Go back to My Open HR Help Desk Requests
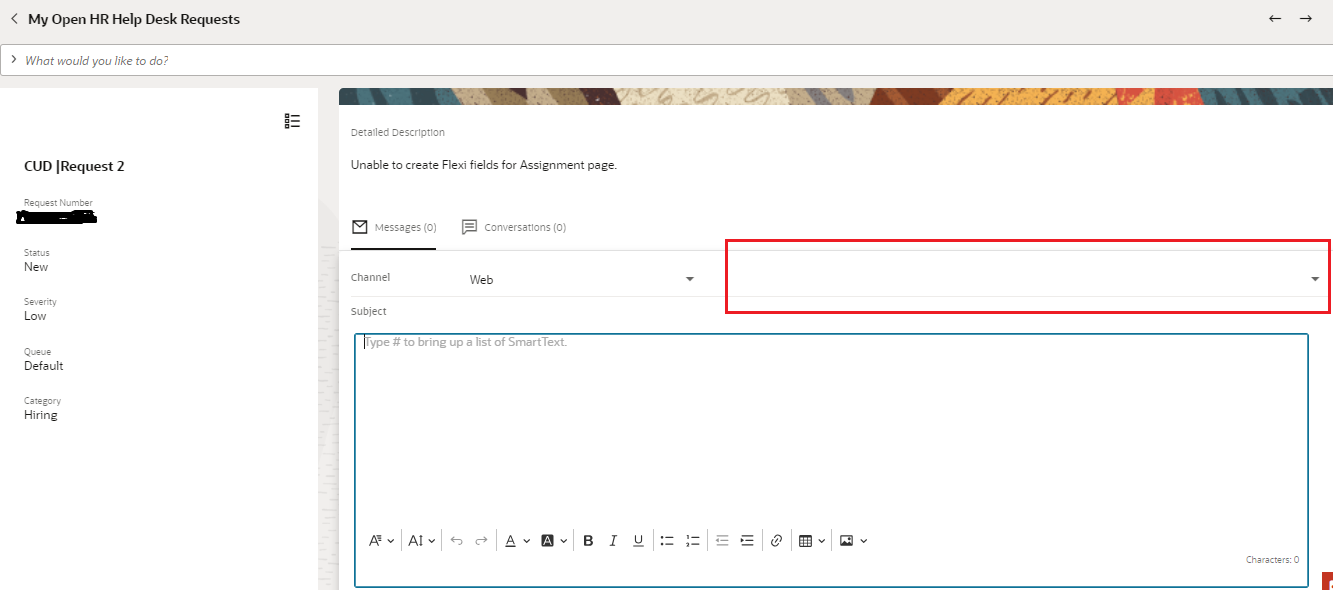1333x590 pixels. (x=14, y=18)
